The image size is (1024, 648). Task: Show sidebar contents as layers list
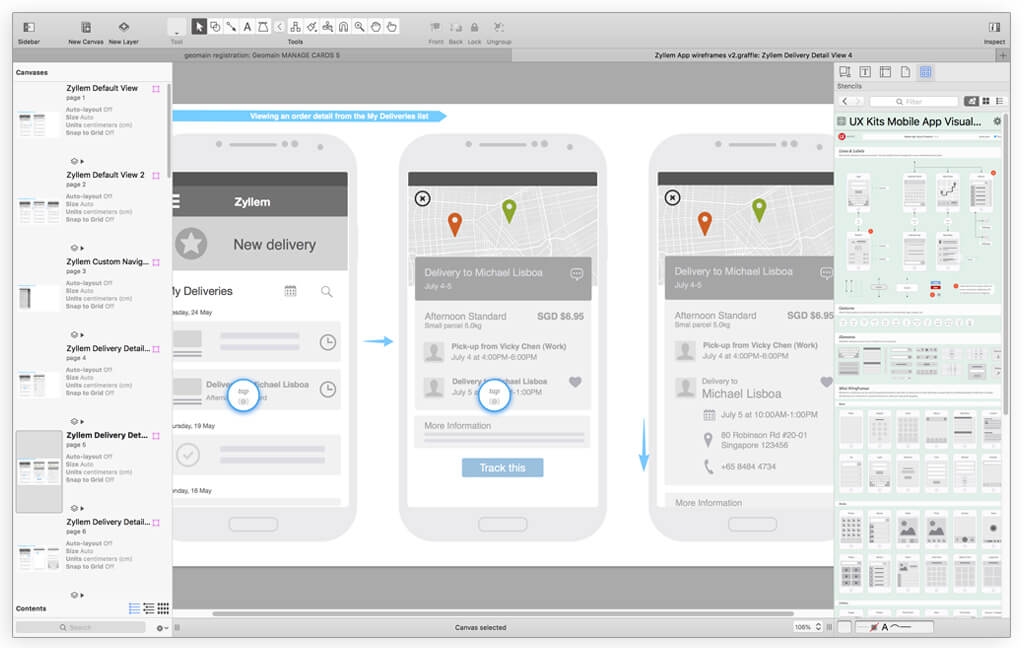(135, 608)
